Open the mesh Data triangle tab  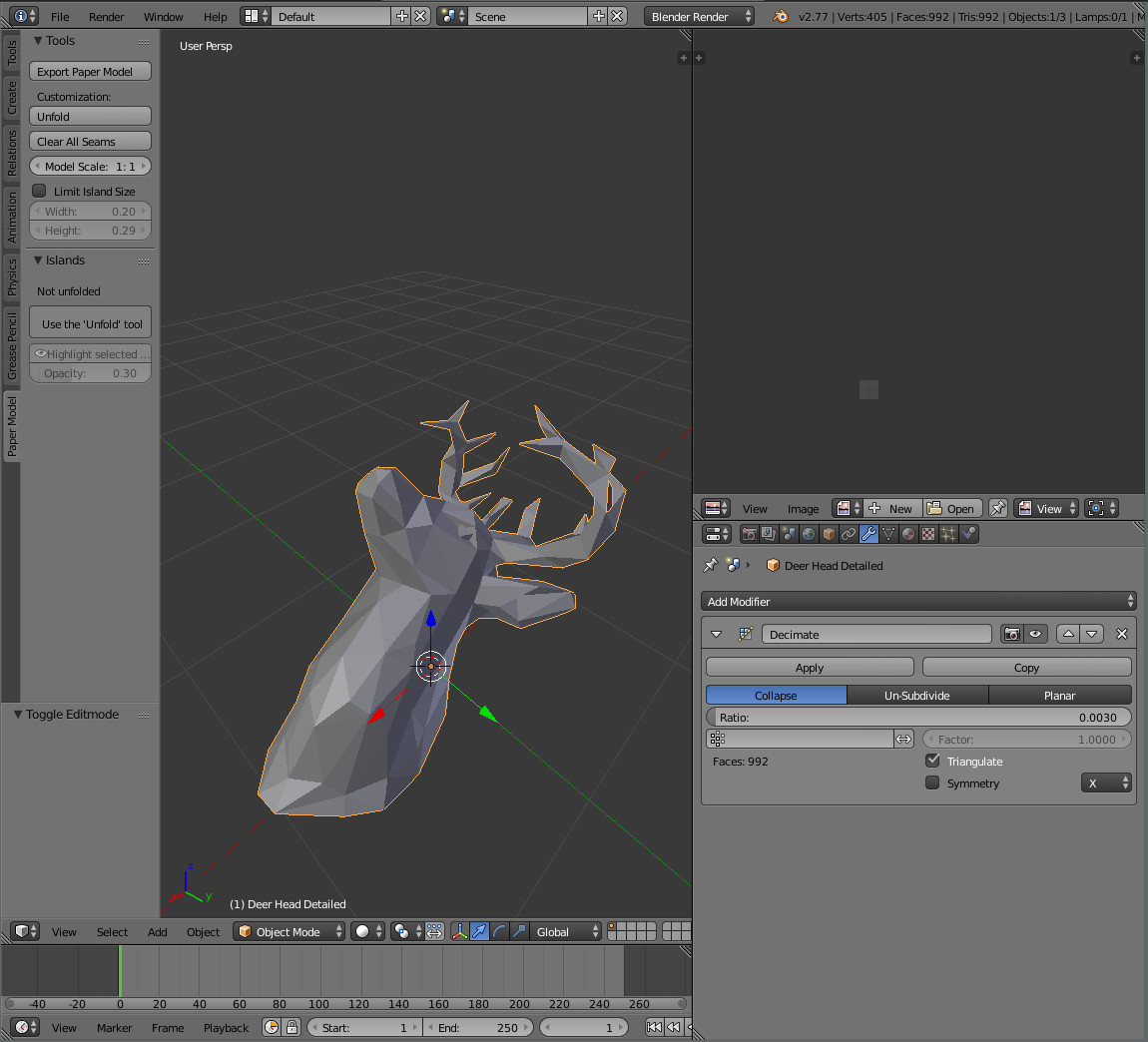tap(888, 534)
